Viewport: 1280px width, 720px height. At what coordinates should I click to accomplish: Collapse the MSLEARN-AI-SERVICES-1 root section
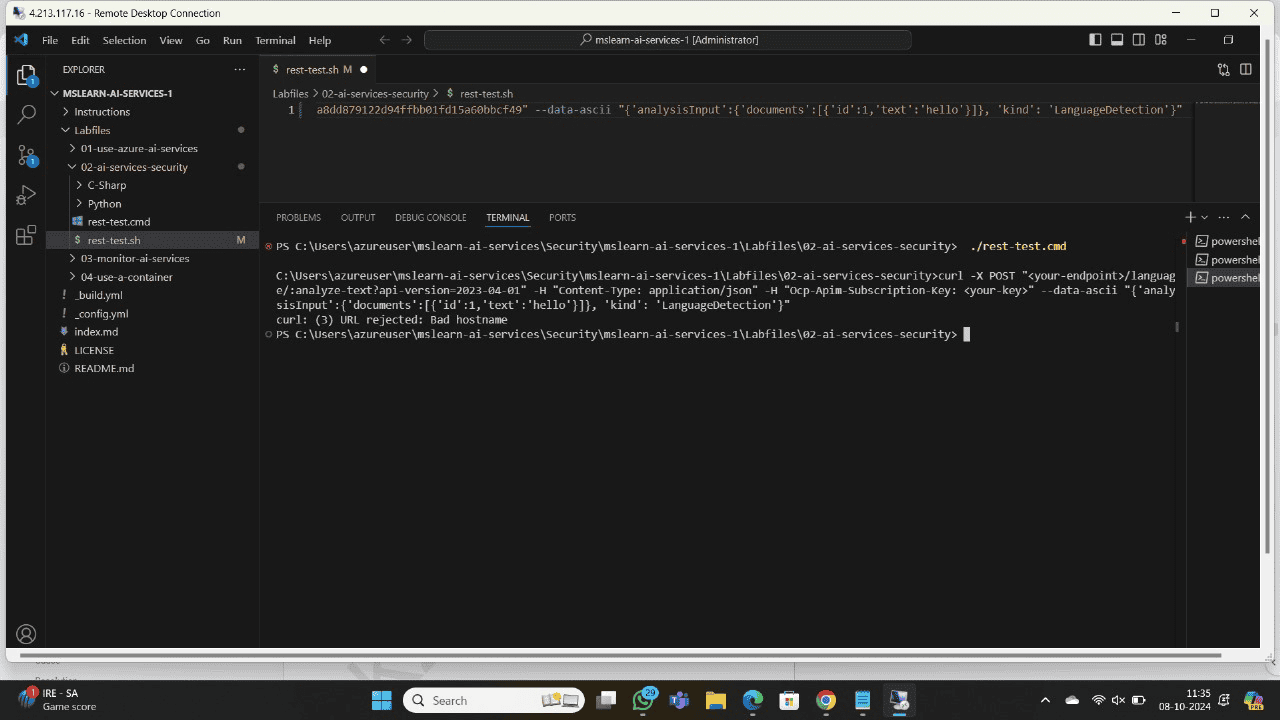click(118, 93)
